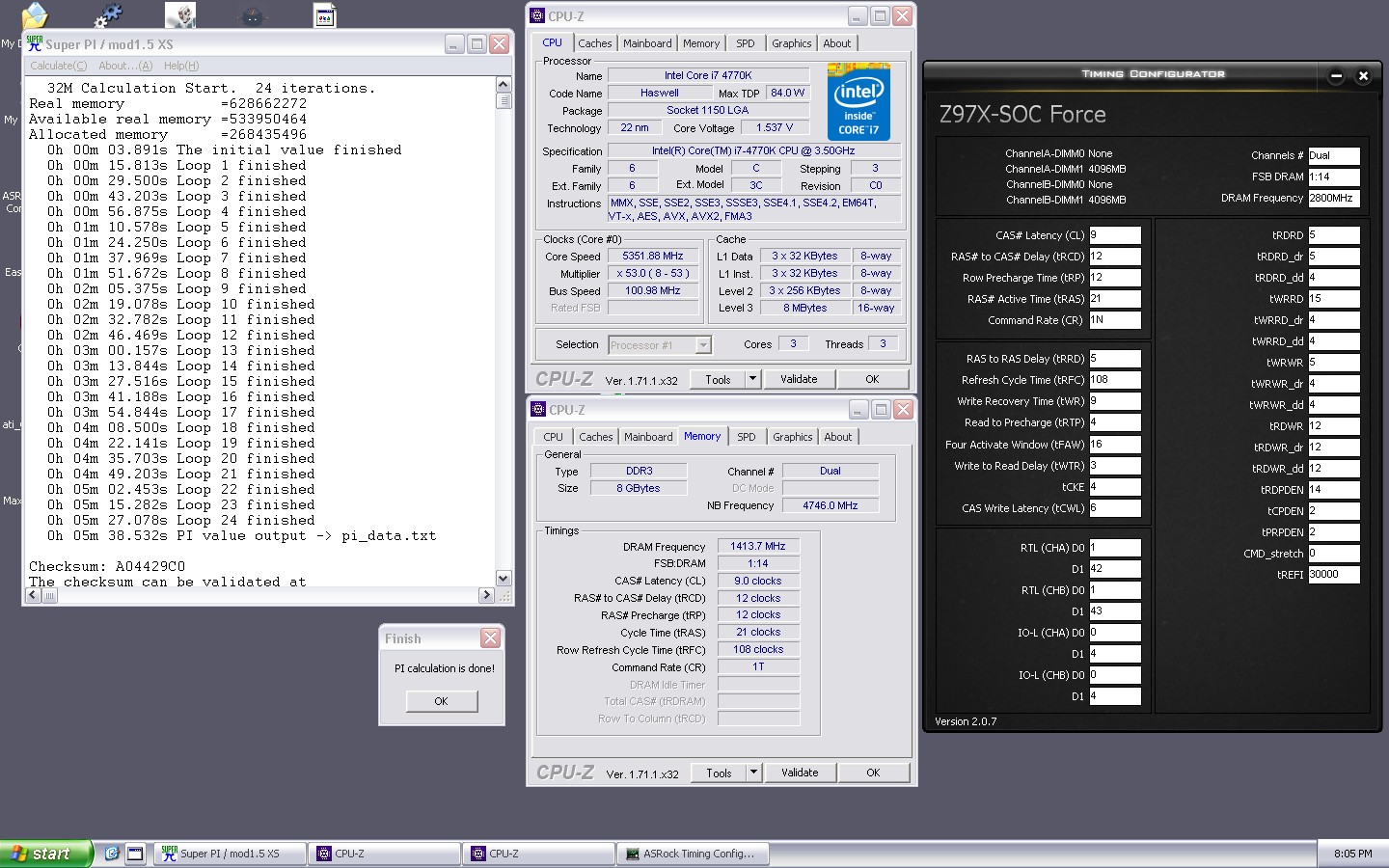Open the Help menu in Super PI

pyautogui.click(x=181, y=66)
